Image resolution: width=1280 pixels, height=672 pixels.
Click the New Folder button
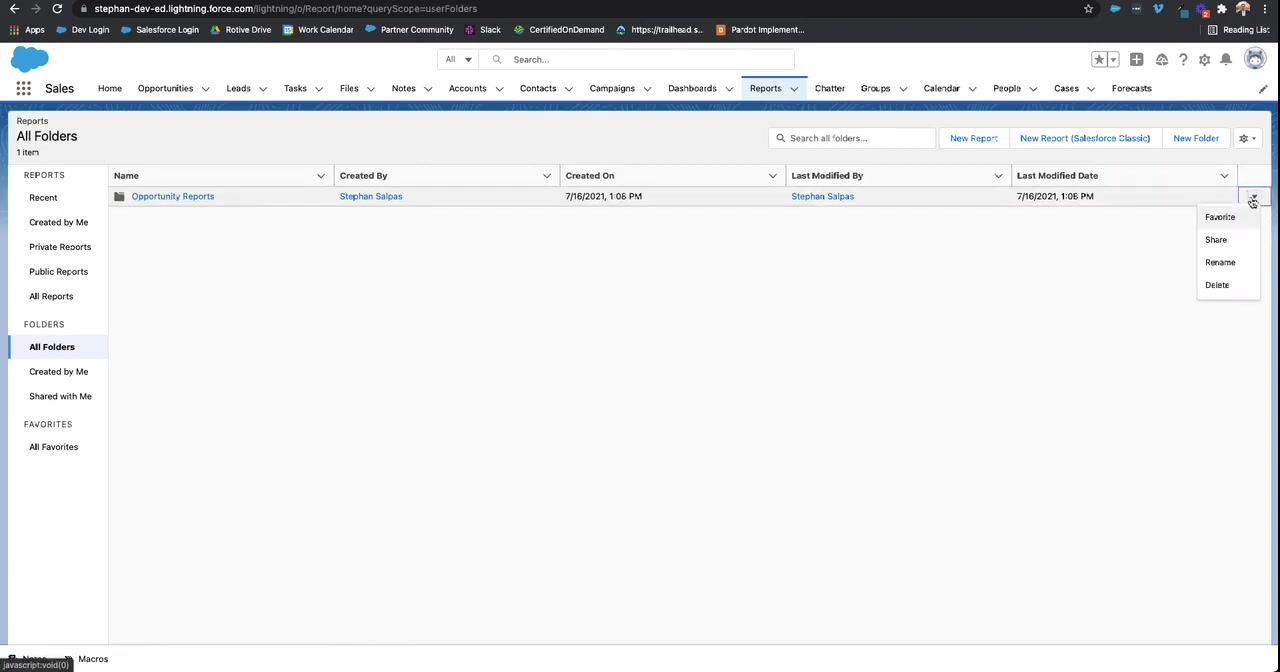coord(1196,138)
